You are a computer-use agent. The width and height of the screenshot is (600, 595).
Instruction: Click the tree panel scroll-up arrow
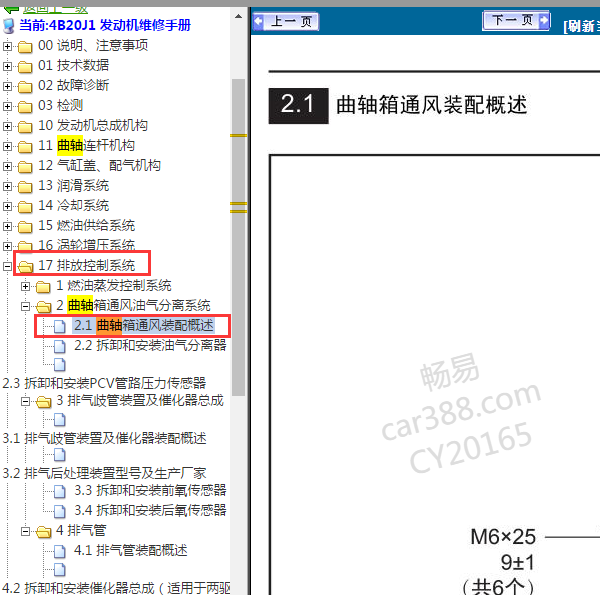coord(238,16)
